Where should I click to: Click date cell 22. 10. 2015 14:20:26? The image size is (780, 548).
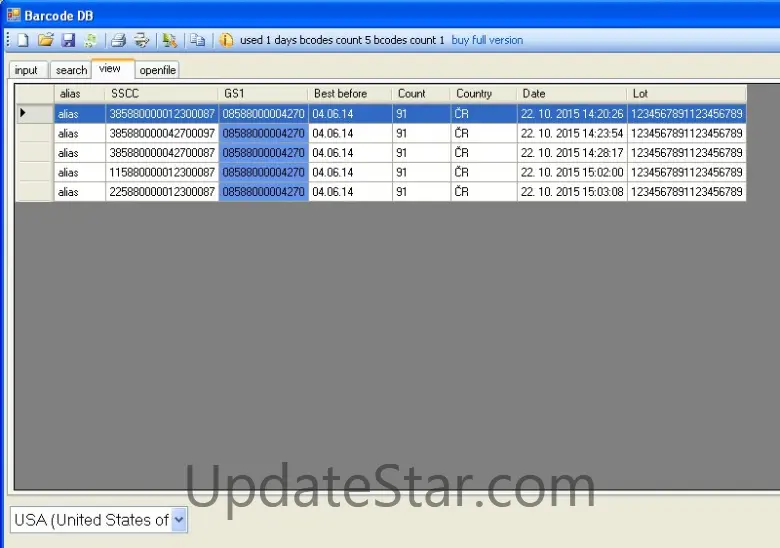point(572,113)
